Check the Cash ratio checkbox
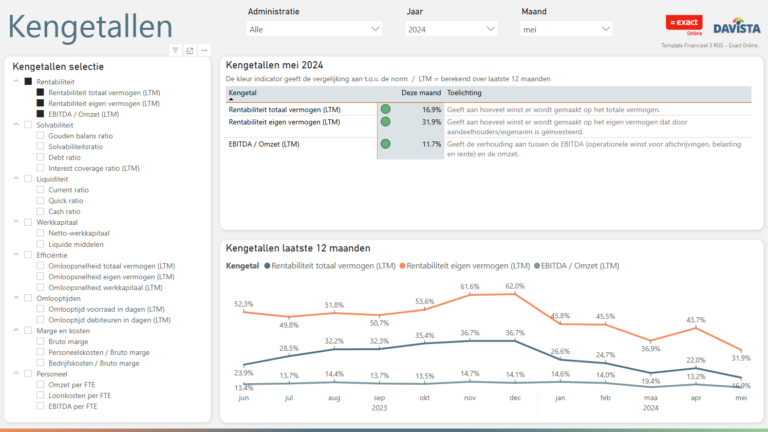768x432 pixels. tap(40, 211)
